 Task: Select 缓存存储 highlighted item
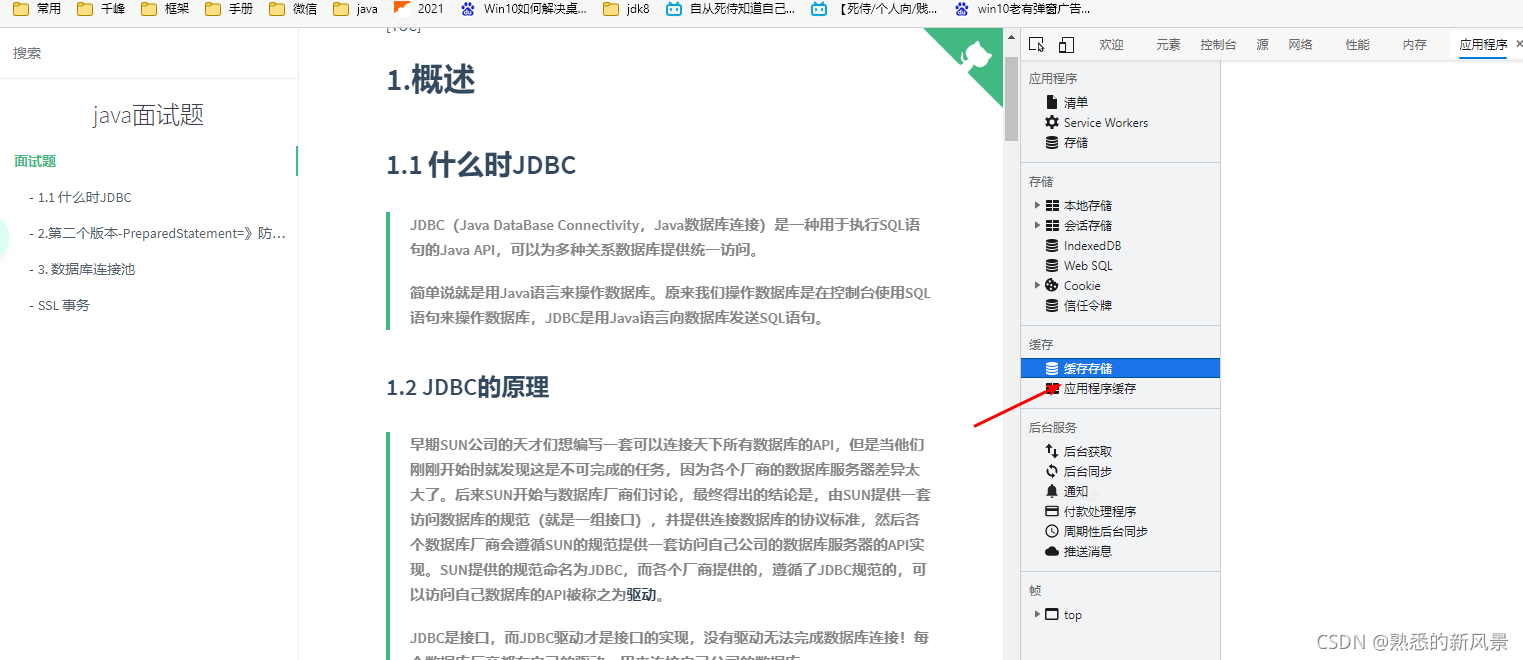tap(1120, 368)
